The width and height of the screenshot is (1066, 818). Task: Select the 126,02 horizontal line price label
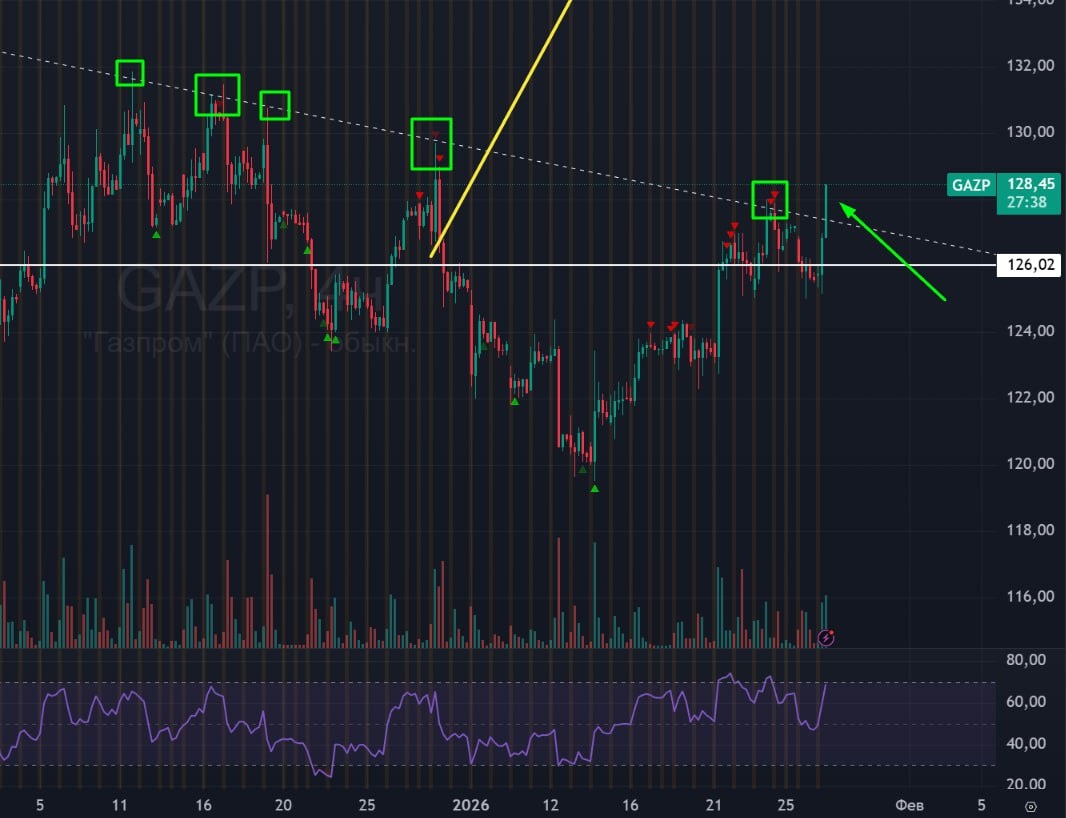coord(1029,265)
